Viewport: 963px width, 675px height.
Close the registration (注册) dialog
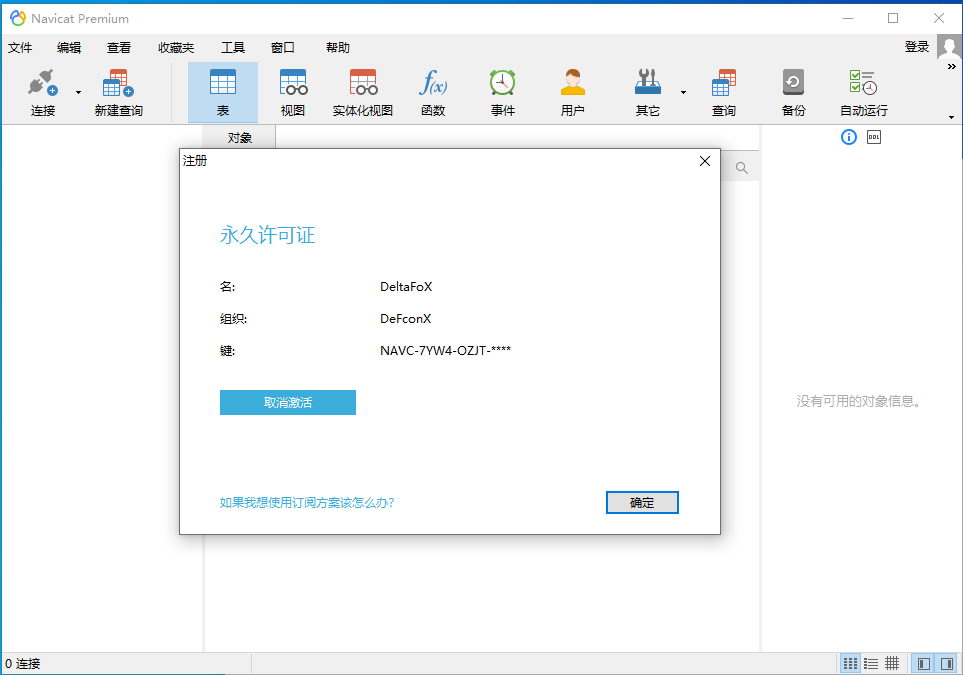click(704, 161)
